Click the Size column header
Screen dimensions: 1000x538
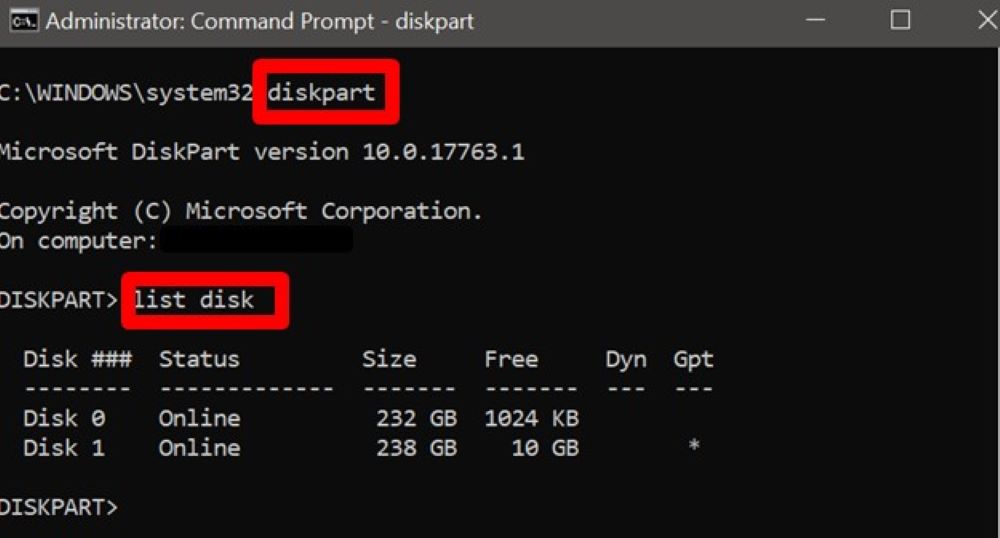389,359
